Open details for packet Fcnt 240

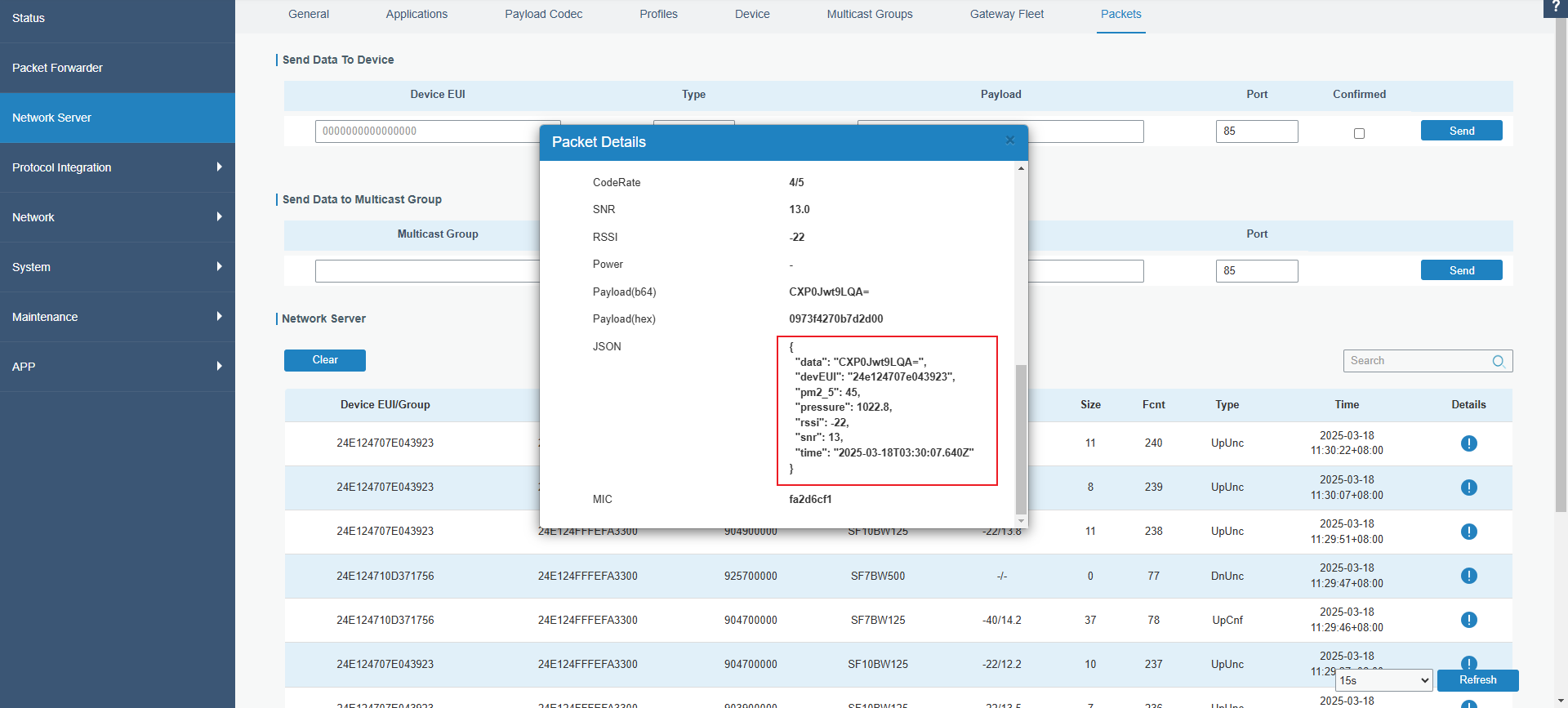pyautogui.click(x=1468, y=443)
